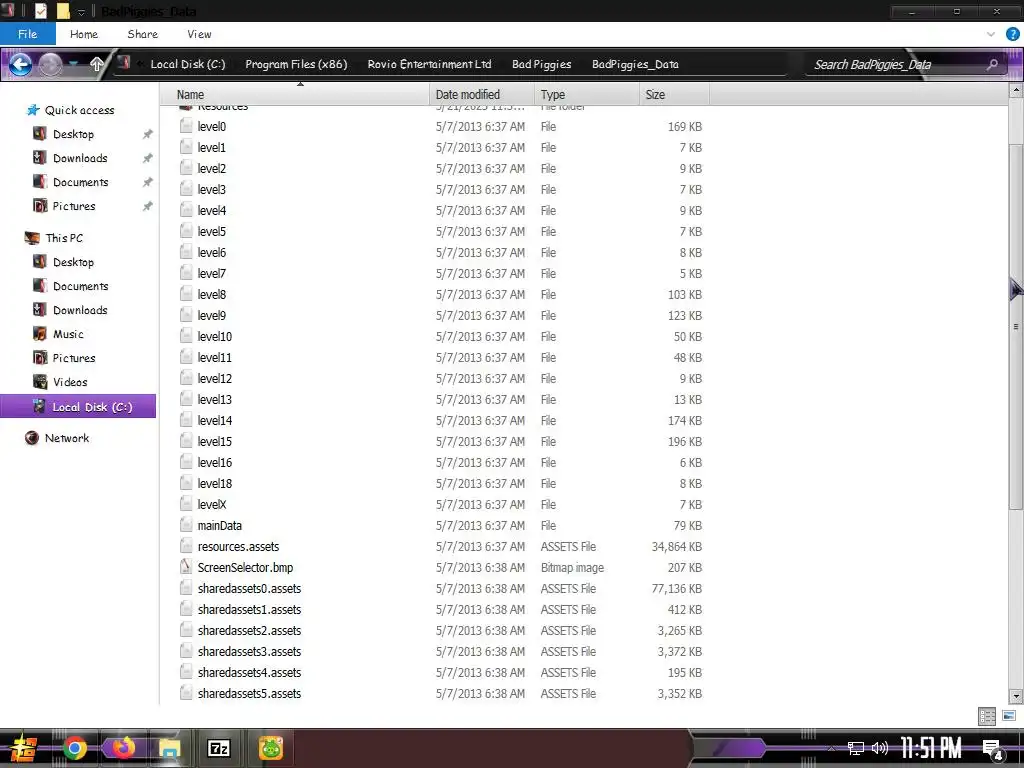The width and height of the screenshot is (1024, 768).
Task: Open the recent locations dropdown arrow
Action: coord(73,64)
